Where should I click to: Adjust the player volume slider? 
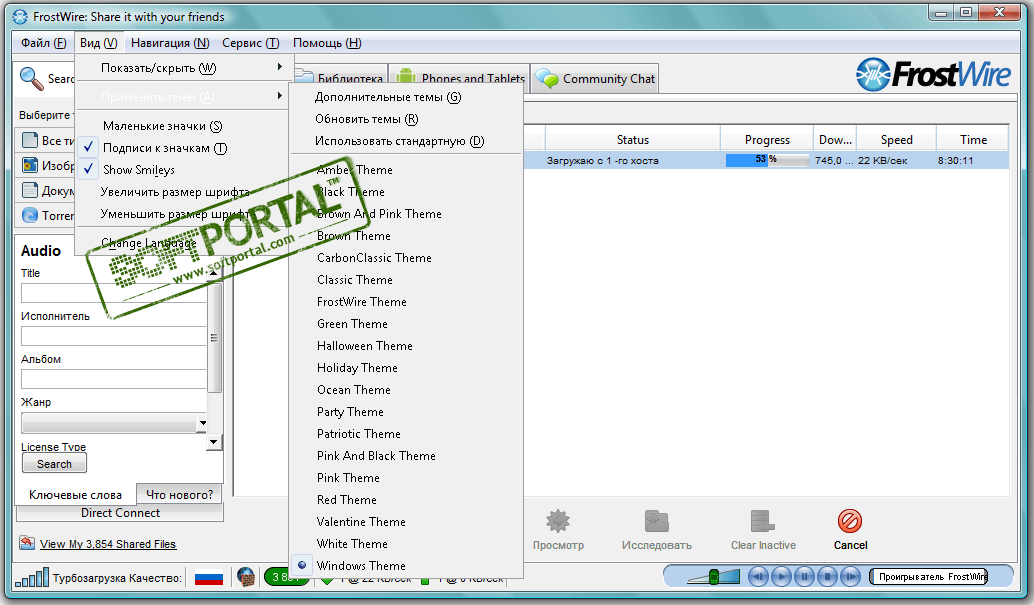[713, 577]
